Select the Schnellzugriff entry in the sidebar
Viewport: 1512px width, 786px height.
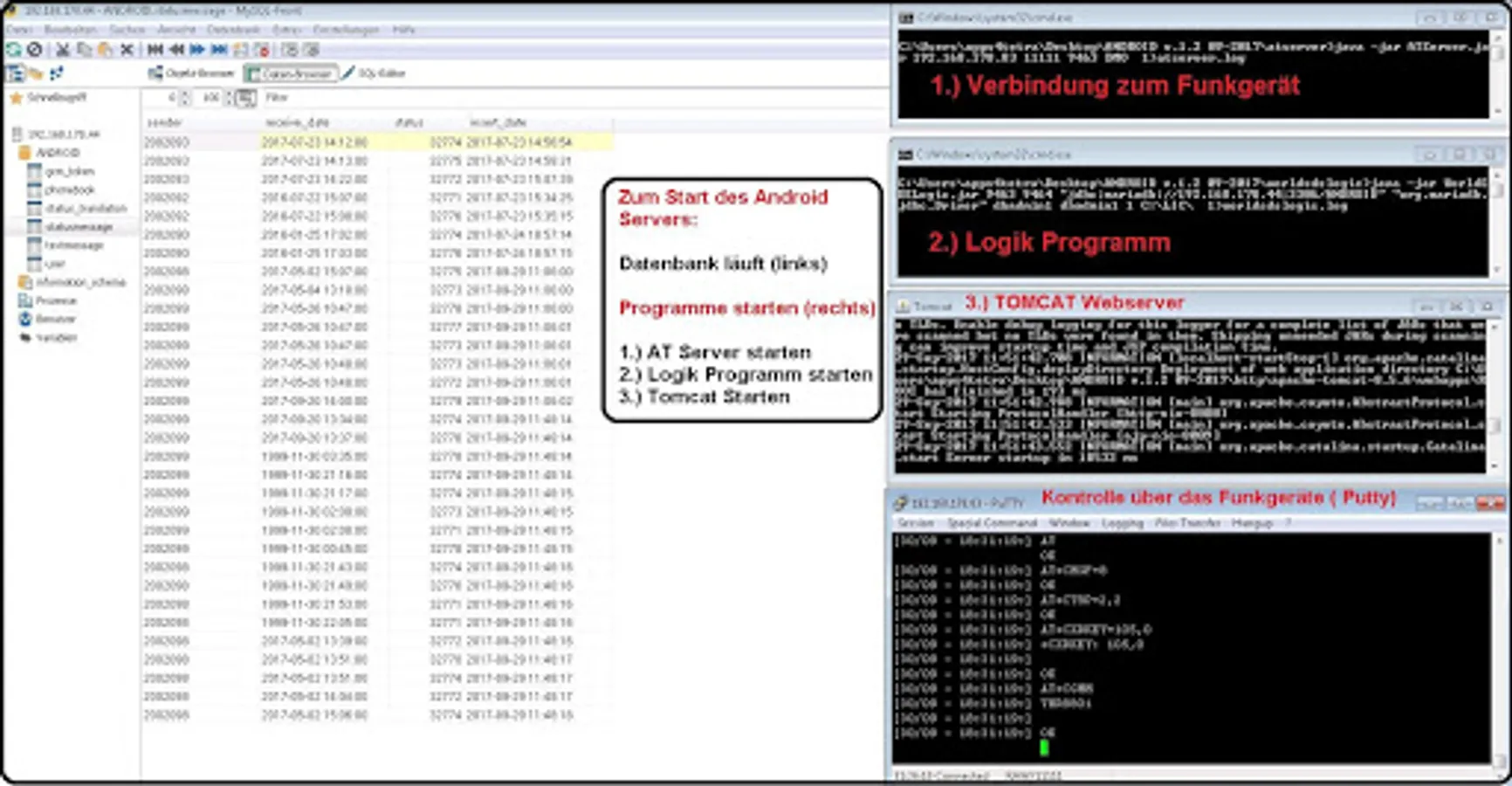pos(57,98)
